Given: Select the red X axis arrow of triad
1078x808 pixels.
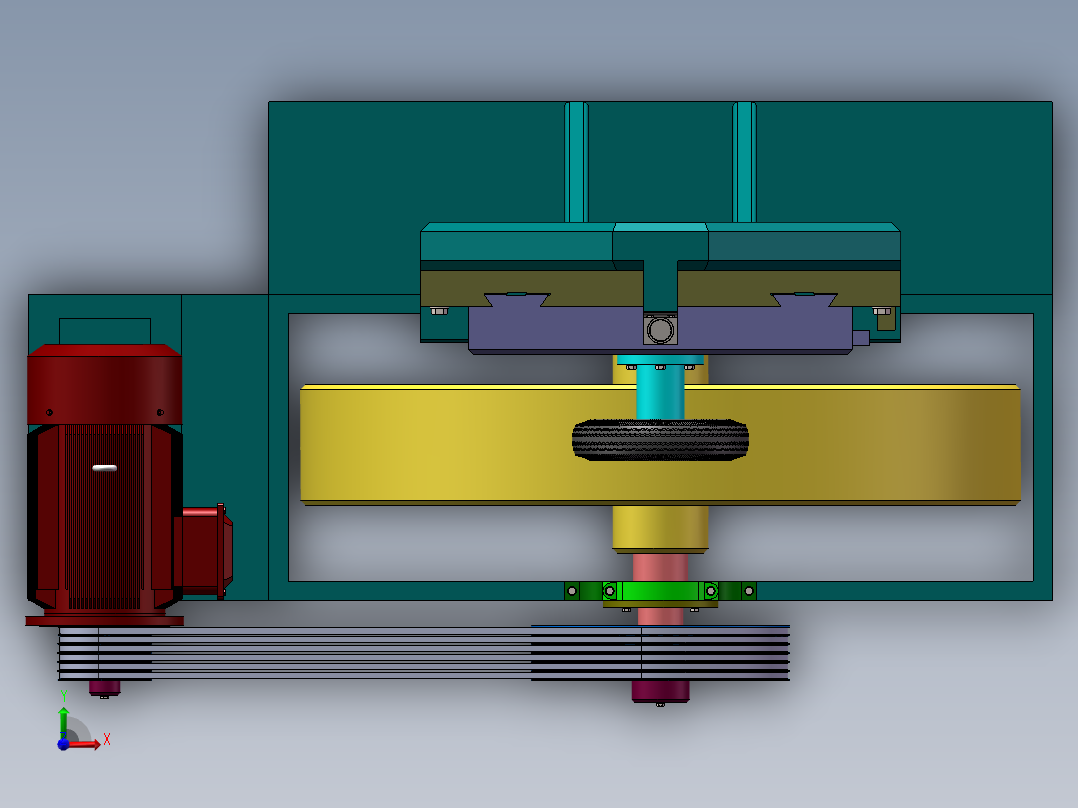Looking at the screenshot, I should point(86,744).
